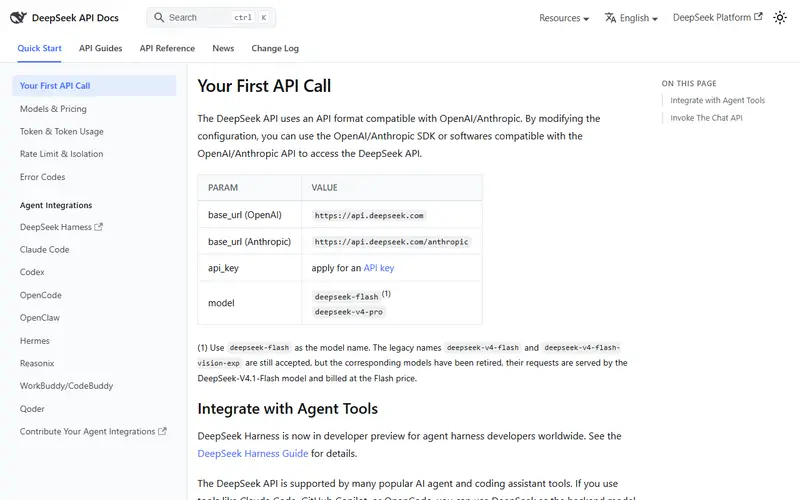The image size is (800, 500).
Task: Open the Change Log tab
Action: 275,48
